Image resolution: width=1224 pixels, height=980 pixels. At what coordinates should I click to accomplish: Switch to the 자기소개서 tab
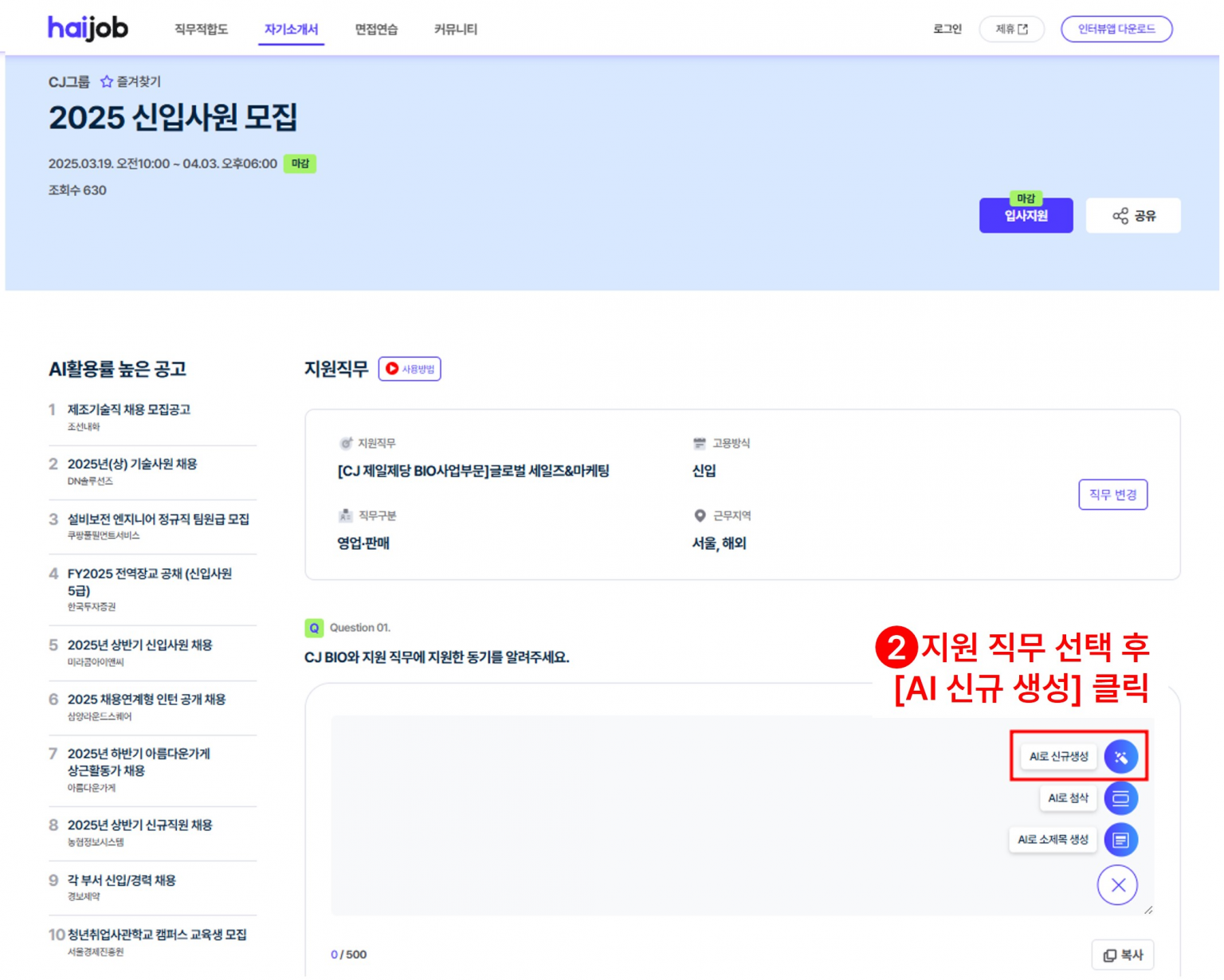coord(292,29)
